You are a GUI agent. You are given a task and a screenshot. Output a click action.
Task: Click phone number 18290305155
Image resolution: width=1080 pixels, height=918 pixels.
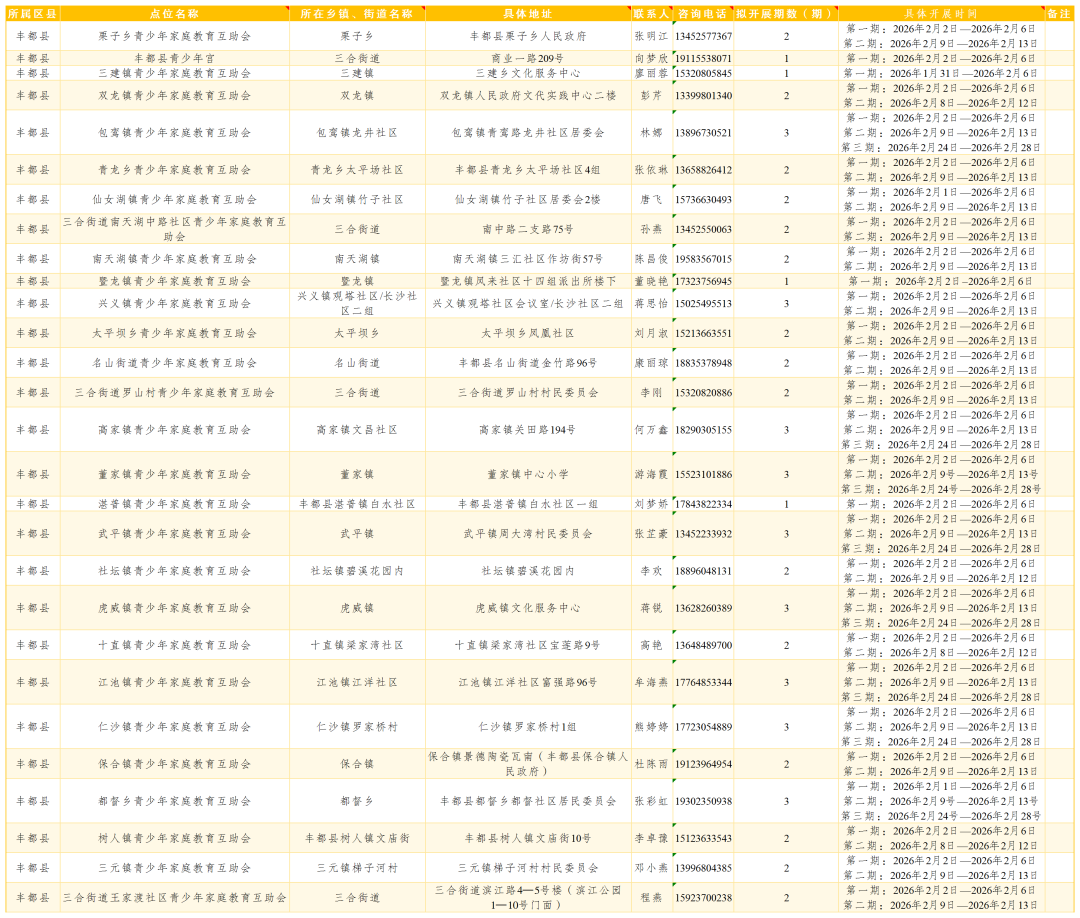pyautogui.click(x=703, y=430)
